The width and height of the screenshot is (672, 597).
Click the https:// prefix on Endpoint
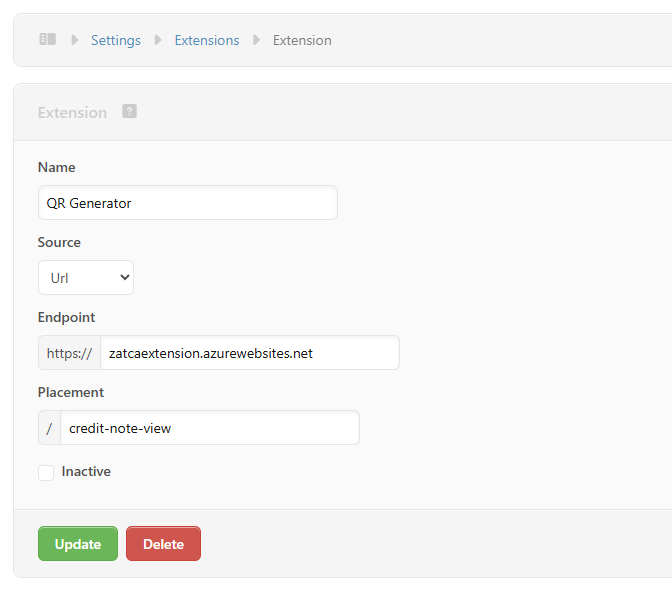[x=69, y=353]
